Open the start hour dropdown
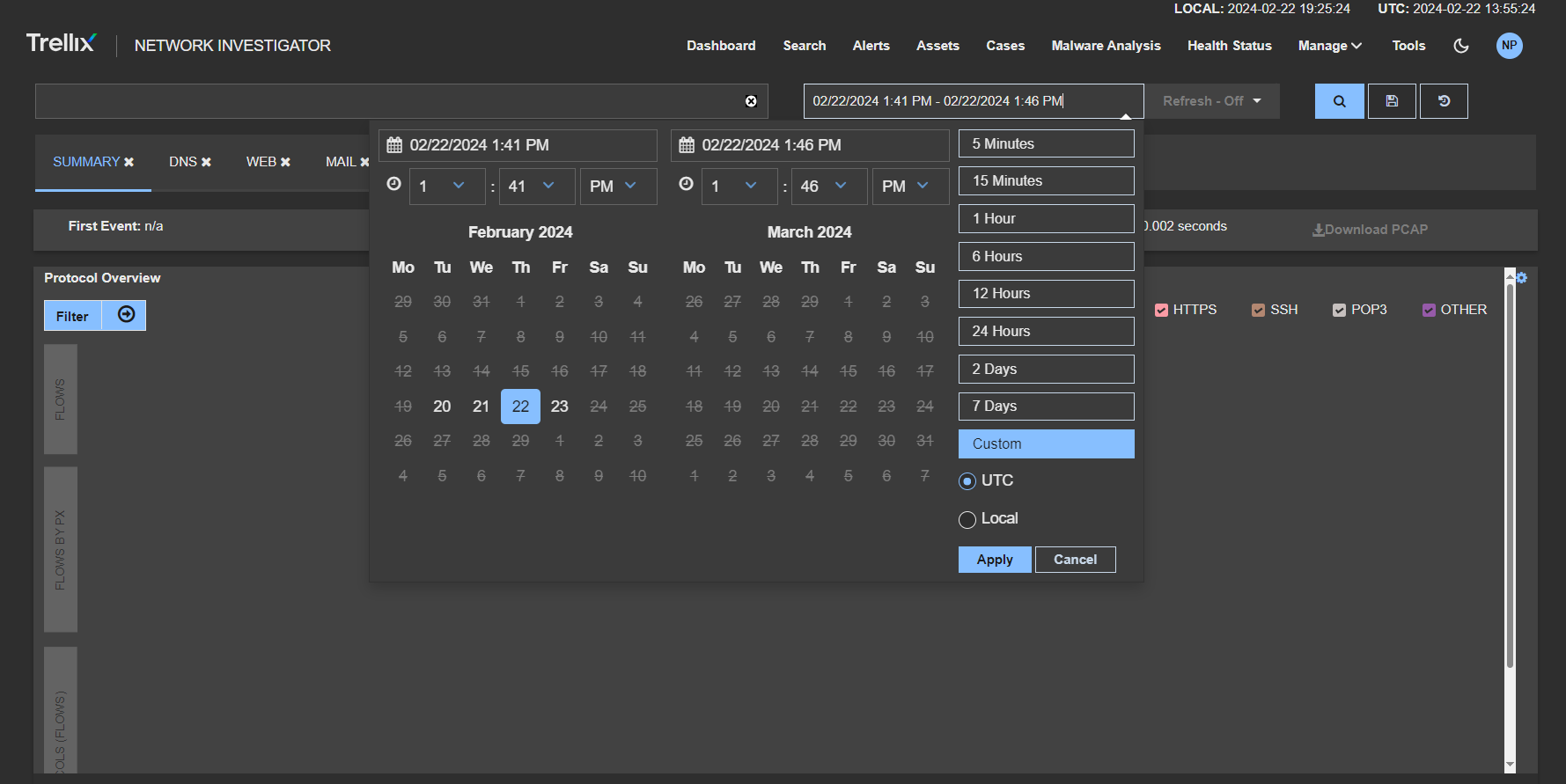The image size is (1566, 784). point(447,187)
